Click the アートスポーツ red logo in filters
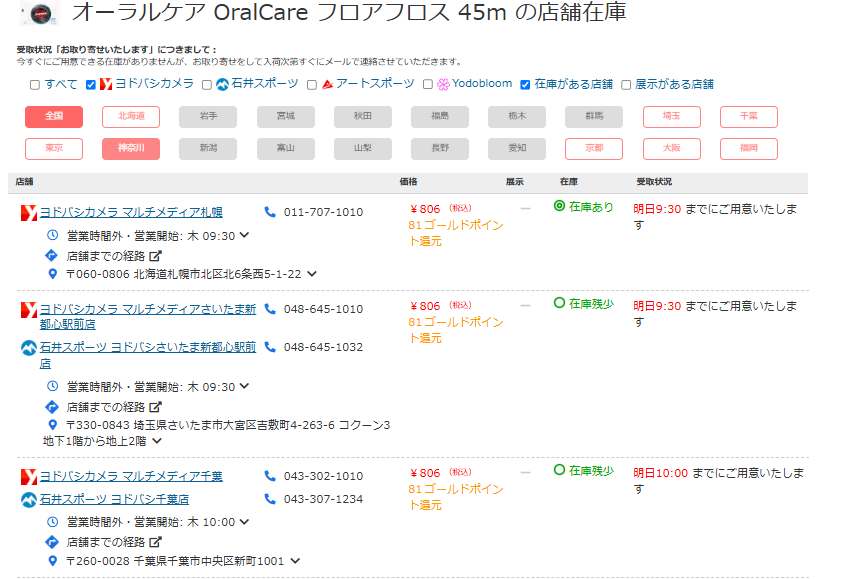The width and height of the screenshot is (854, 579). (327, 84)
